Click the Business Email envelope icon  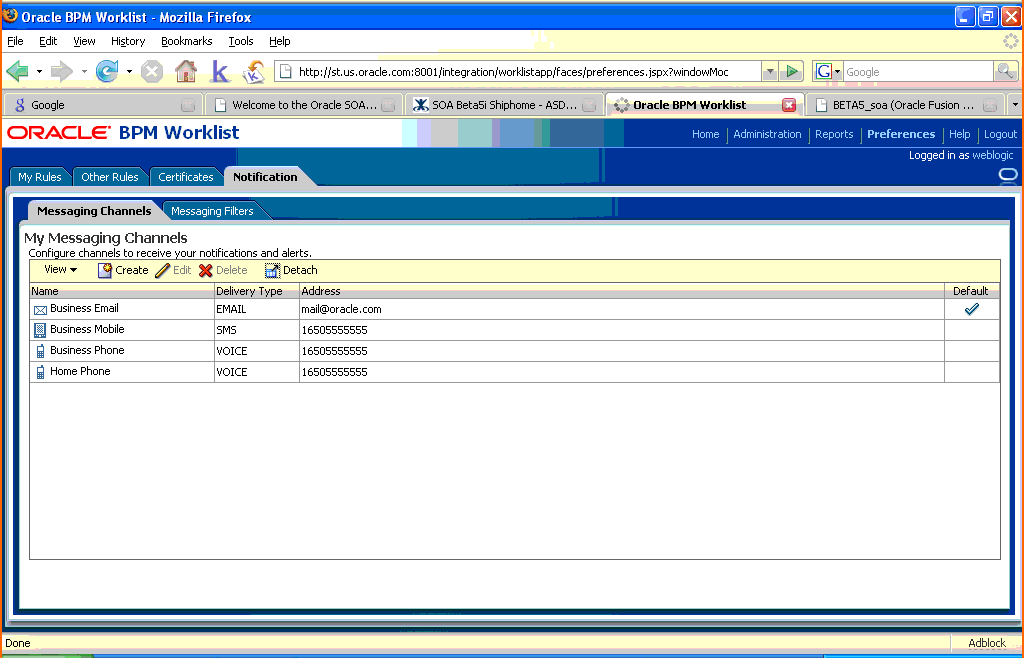click(40, 310)
